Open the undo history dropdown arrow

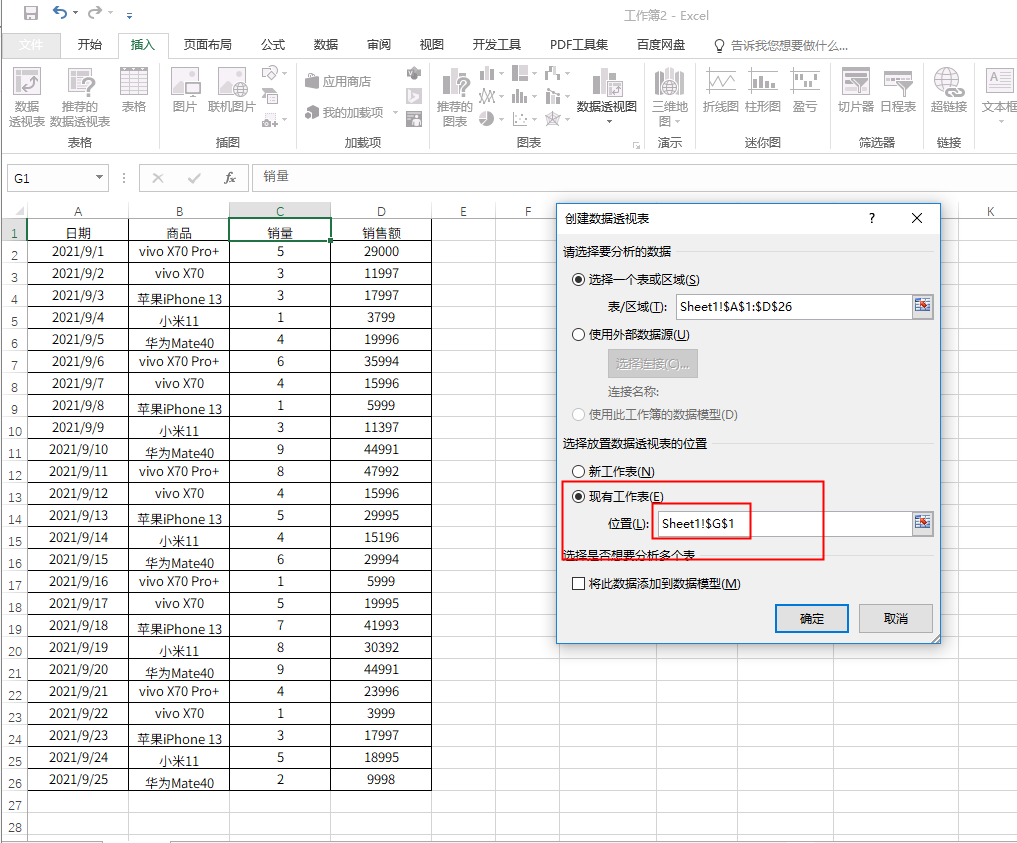pyautogui.click(x=76, y=13)
